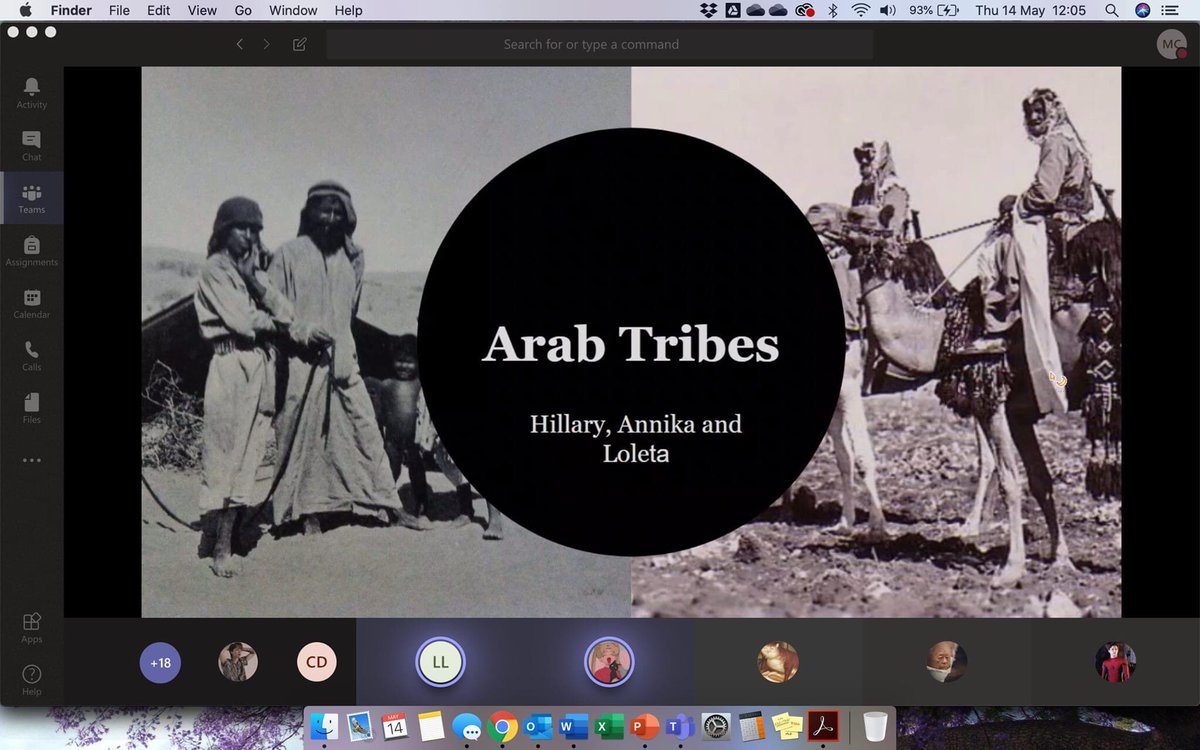Go back with the navigation arrow

(x=239, y=44)
